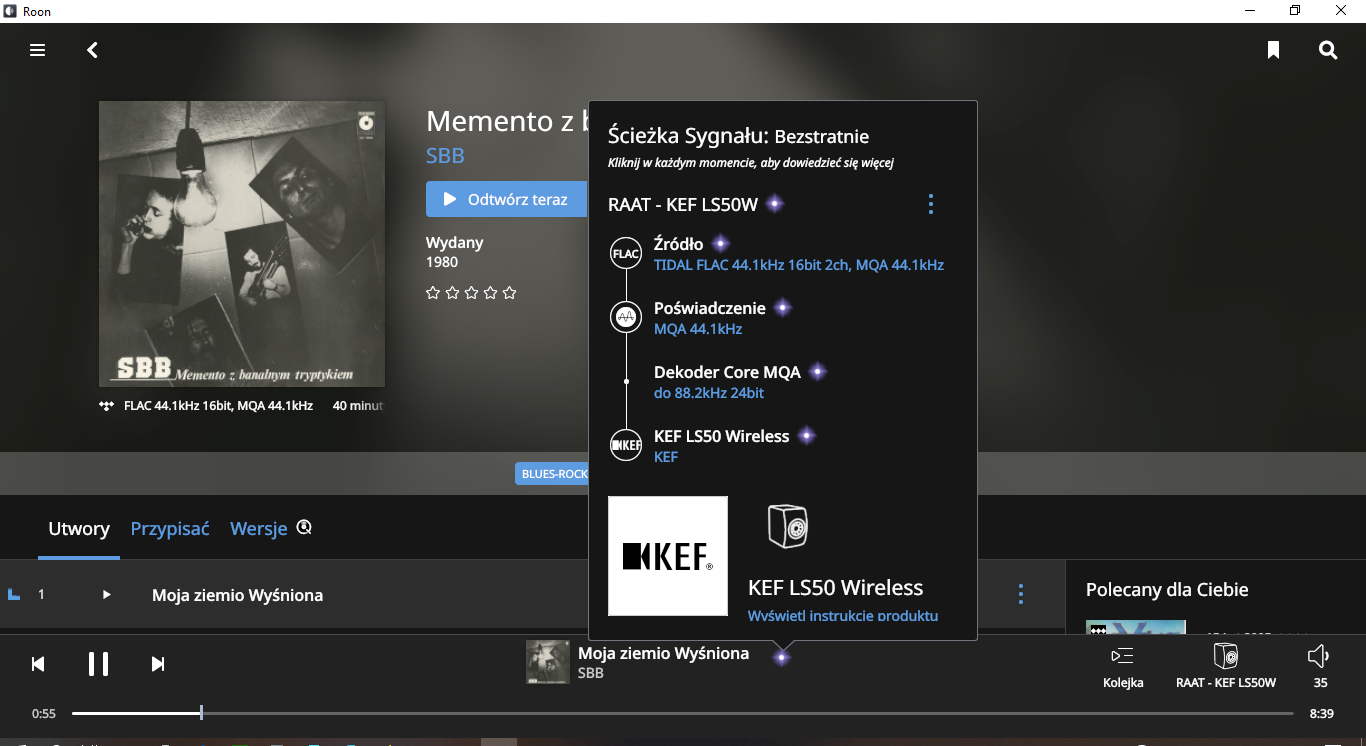
Task: Click the SBB album cover art
Action: (242, 244)
